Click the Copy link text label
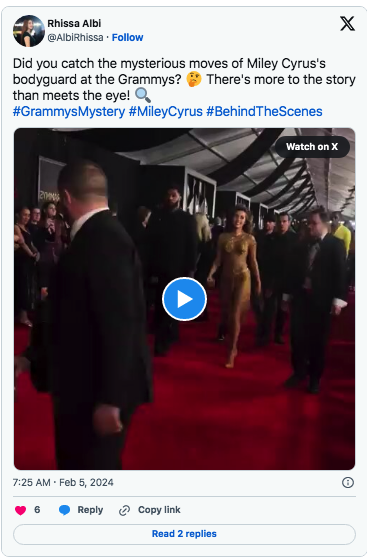Image resolution: width=367 pixels, height=558 pixels. pos(159,510)
